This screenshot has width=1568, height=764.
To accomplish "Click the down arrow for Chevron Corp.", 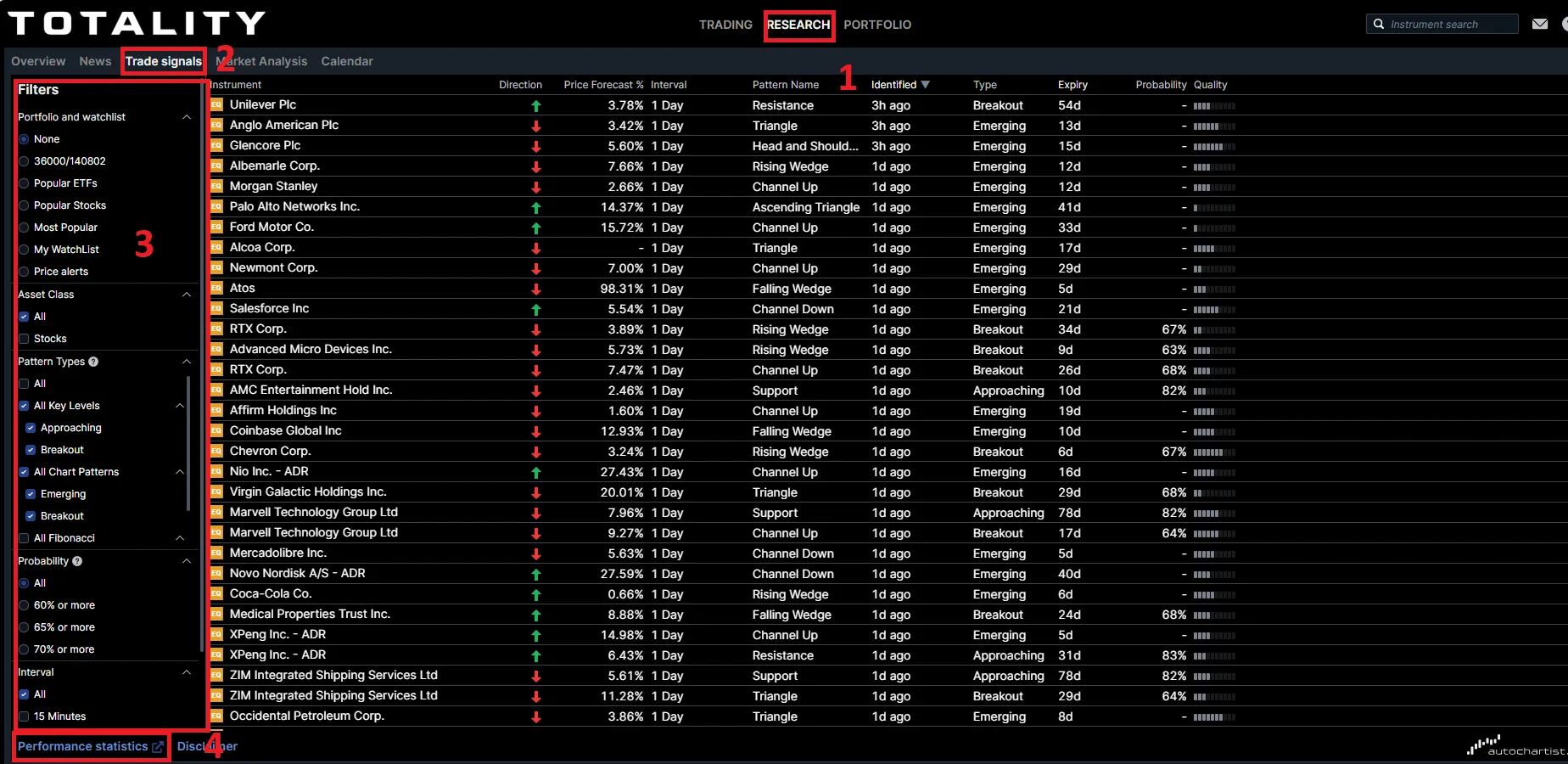I will 536,452.
